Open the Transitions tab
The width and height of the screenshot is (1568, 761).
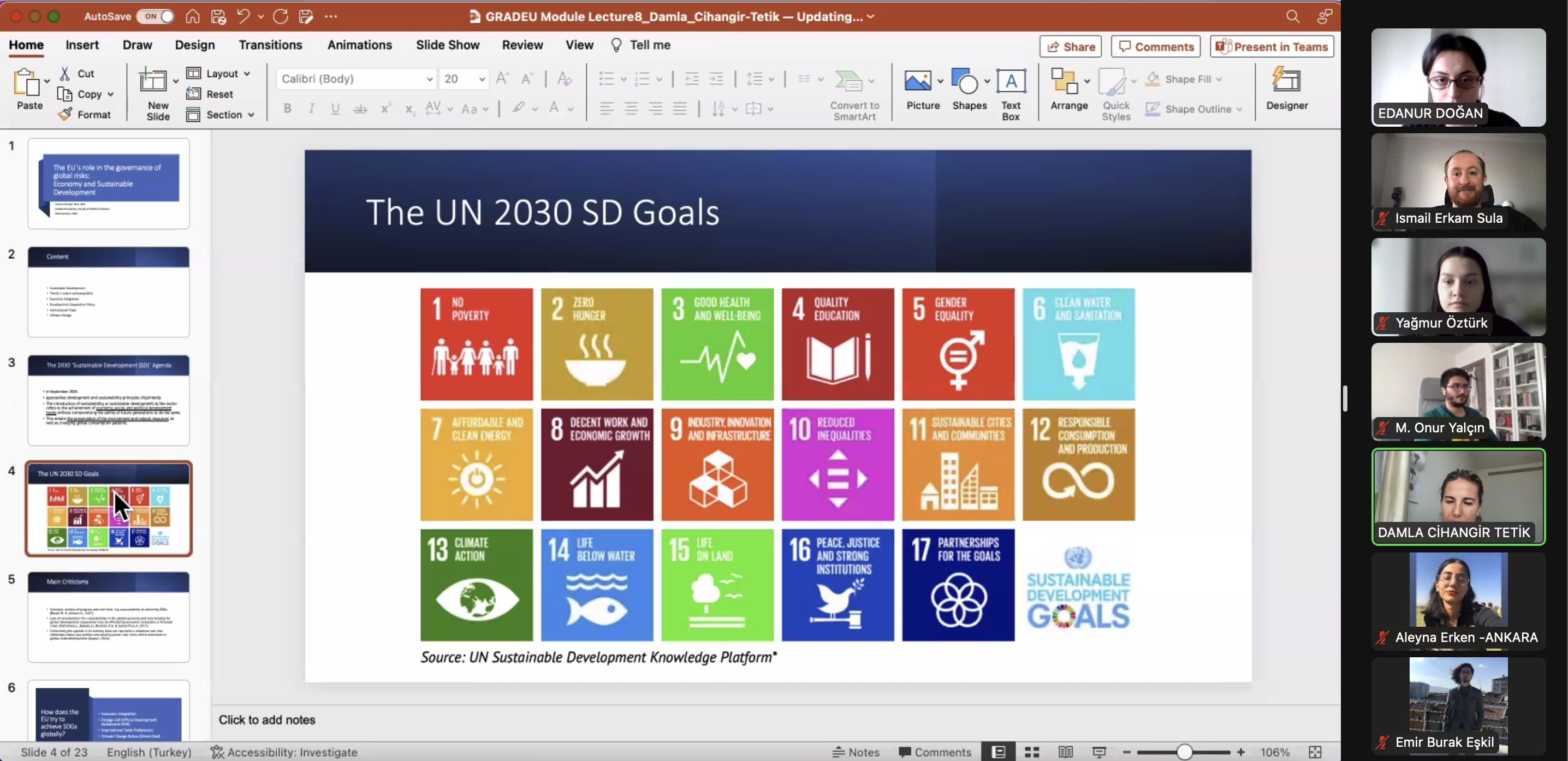click(270, 45)
